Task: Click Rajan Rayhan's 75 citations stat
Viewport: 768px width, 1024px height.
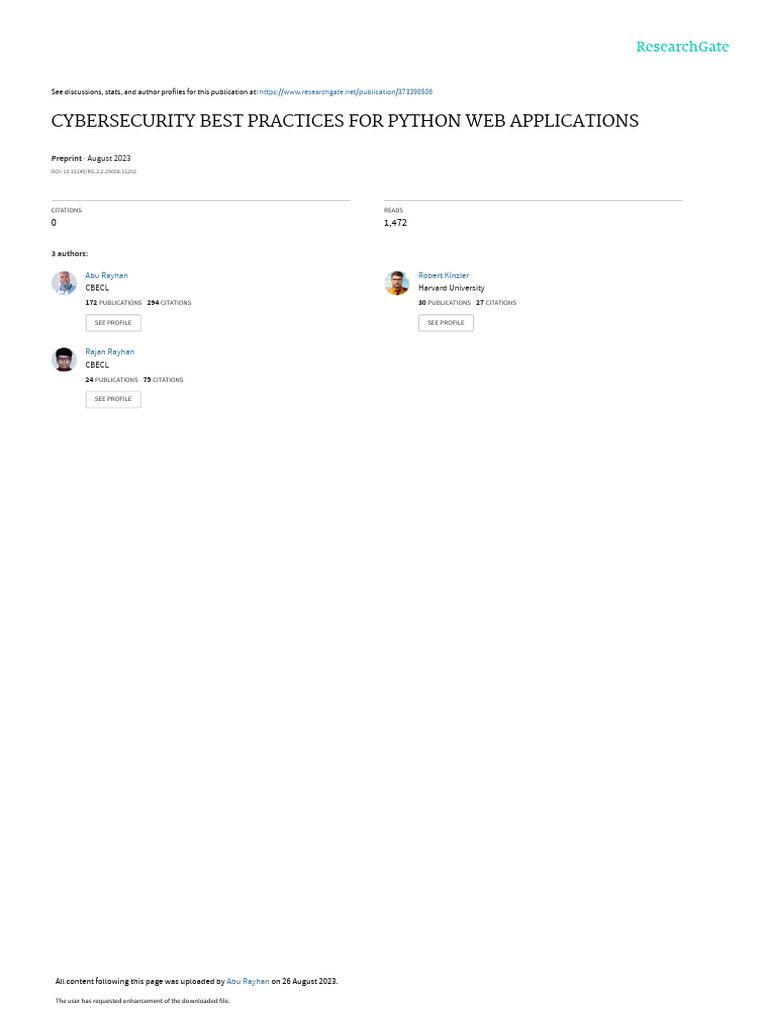Action: [x=163, y=379]
